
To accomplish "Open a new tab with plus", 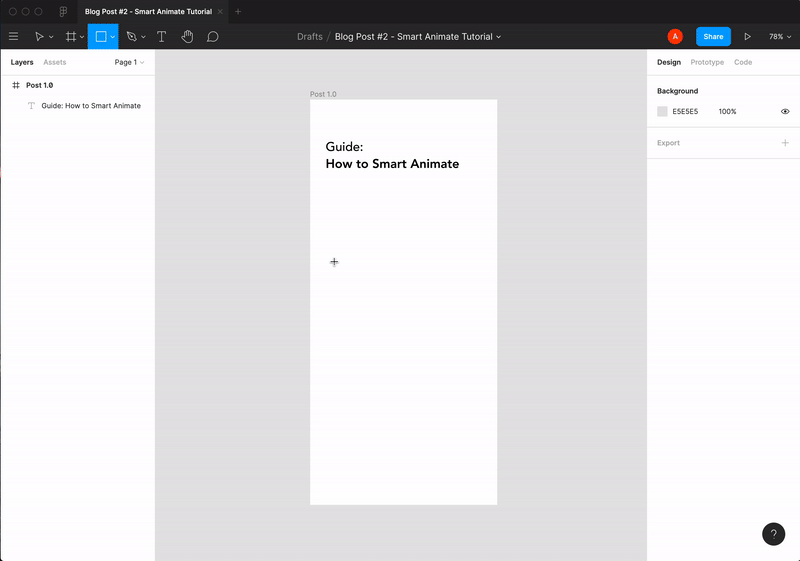I will 238,11.
